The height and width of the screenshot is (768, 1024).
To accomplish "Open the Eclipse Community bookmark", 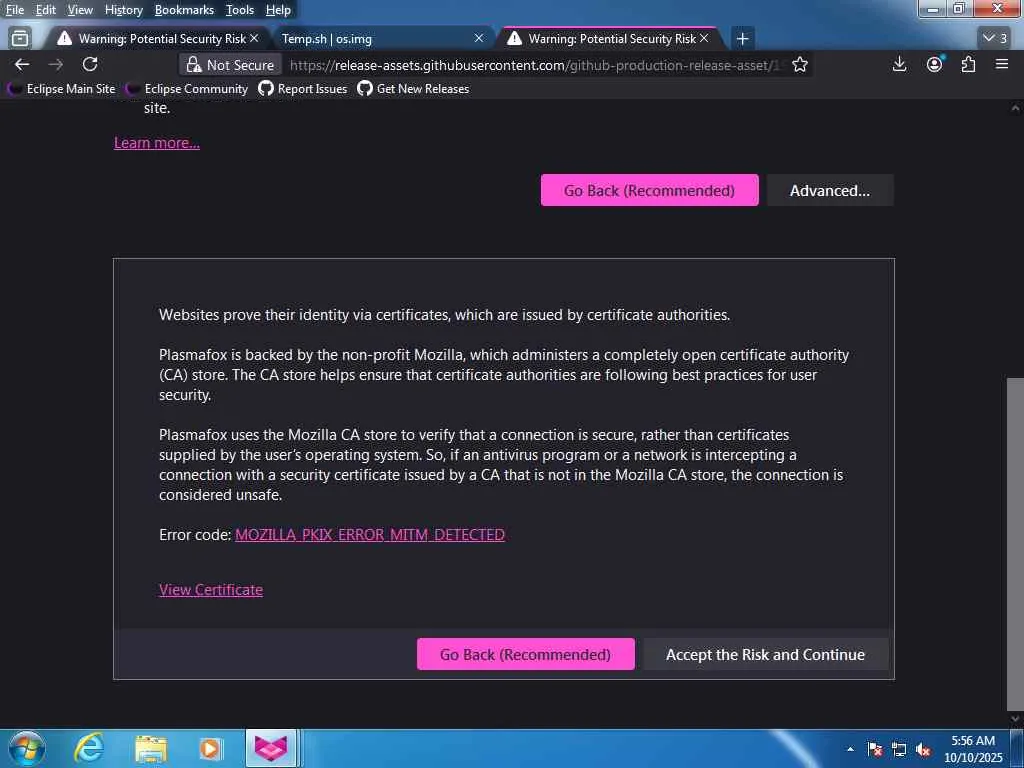I will tap(187, 89).
